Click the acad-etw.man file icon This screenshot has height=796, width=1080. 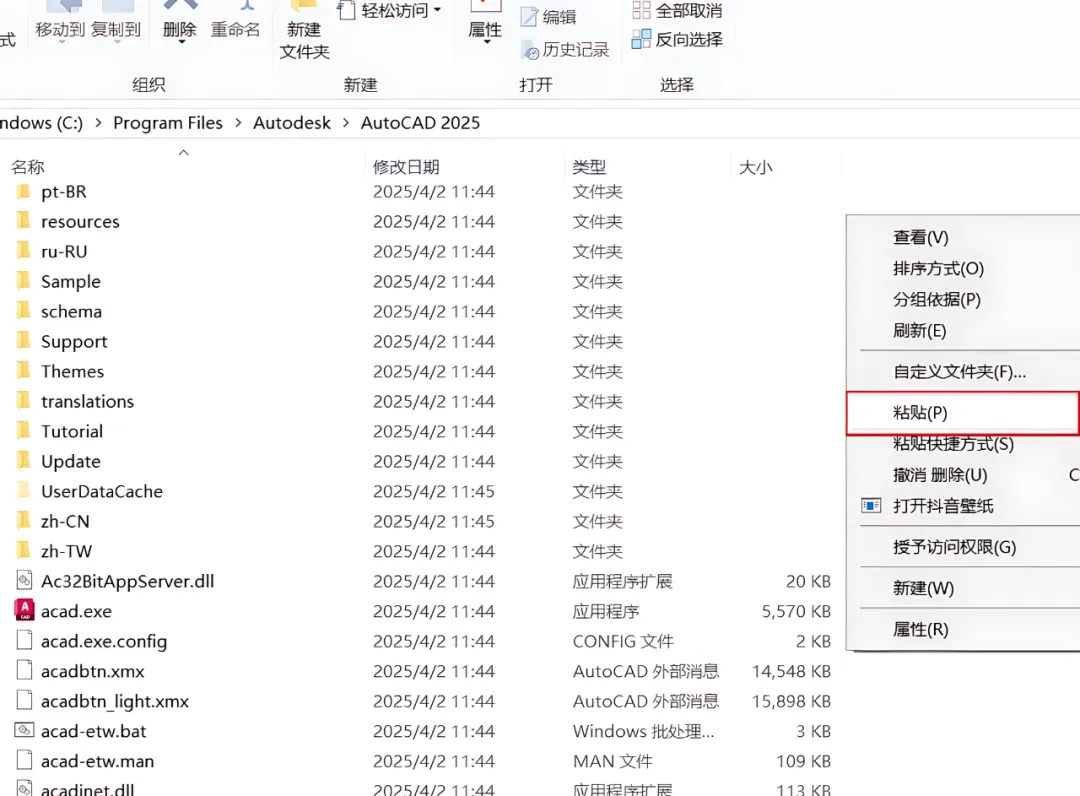[24, 760]
